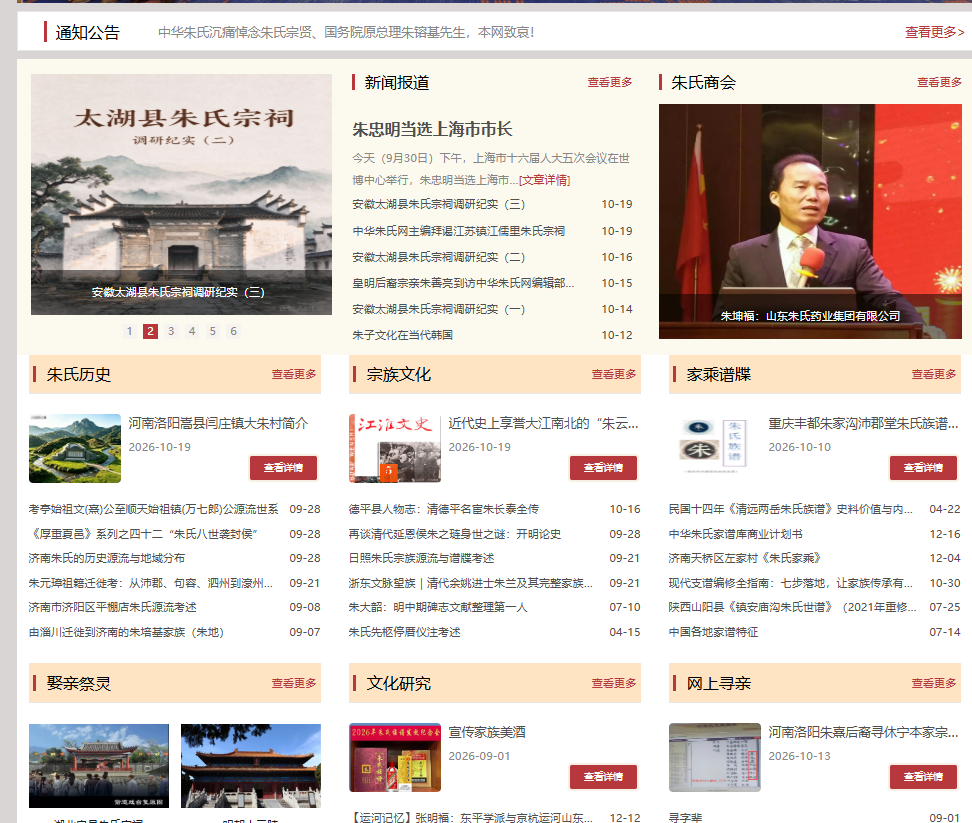Switch carousel to slide 3
The height and width of the screenshot is (823, 972).
(171, 331)
